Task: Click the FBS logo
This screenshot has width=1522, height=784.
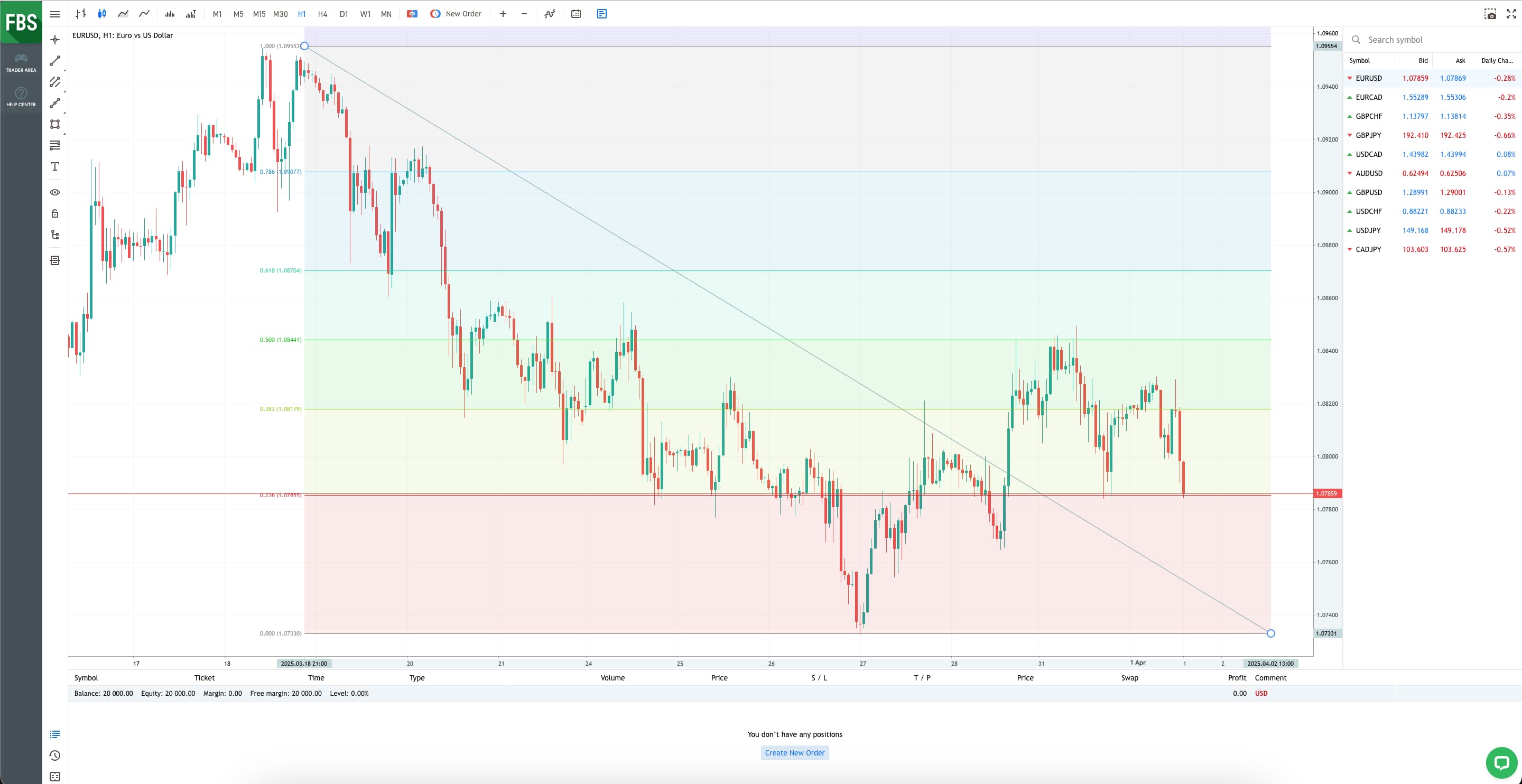Action: tap(21, 22)
